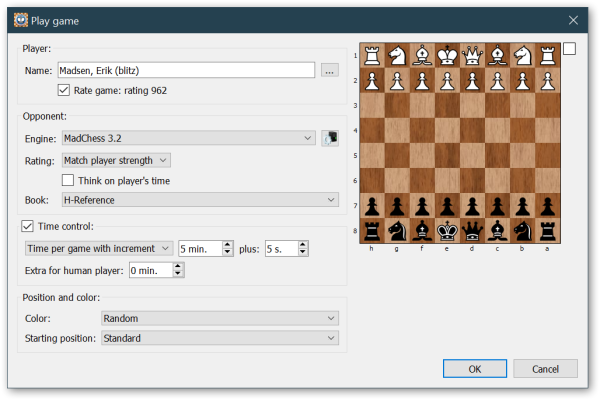The image size is (600, 400).
Task: Click the black king on e8
Action: (447, 231)
